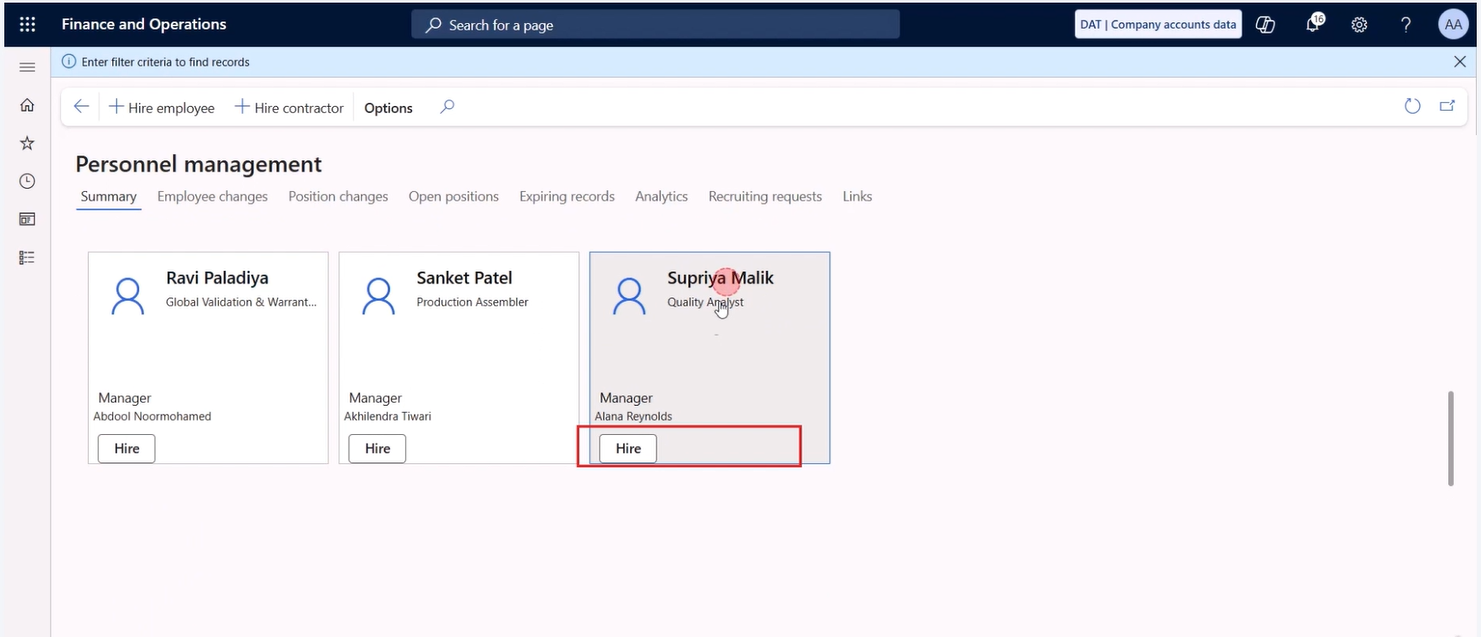
Task: Click the Sanket Patel name
Action: pyautogui.click(x=464, y=278)
